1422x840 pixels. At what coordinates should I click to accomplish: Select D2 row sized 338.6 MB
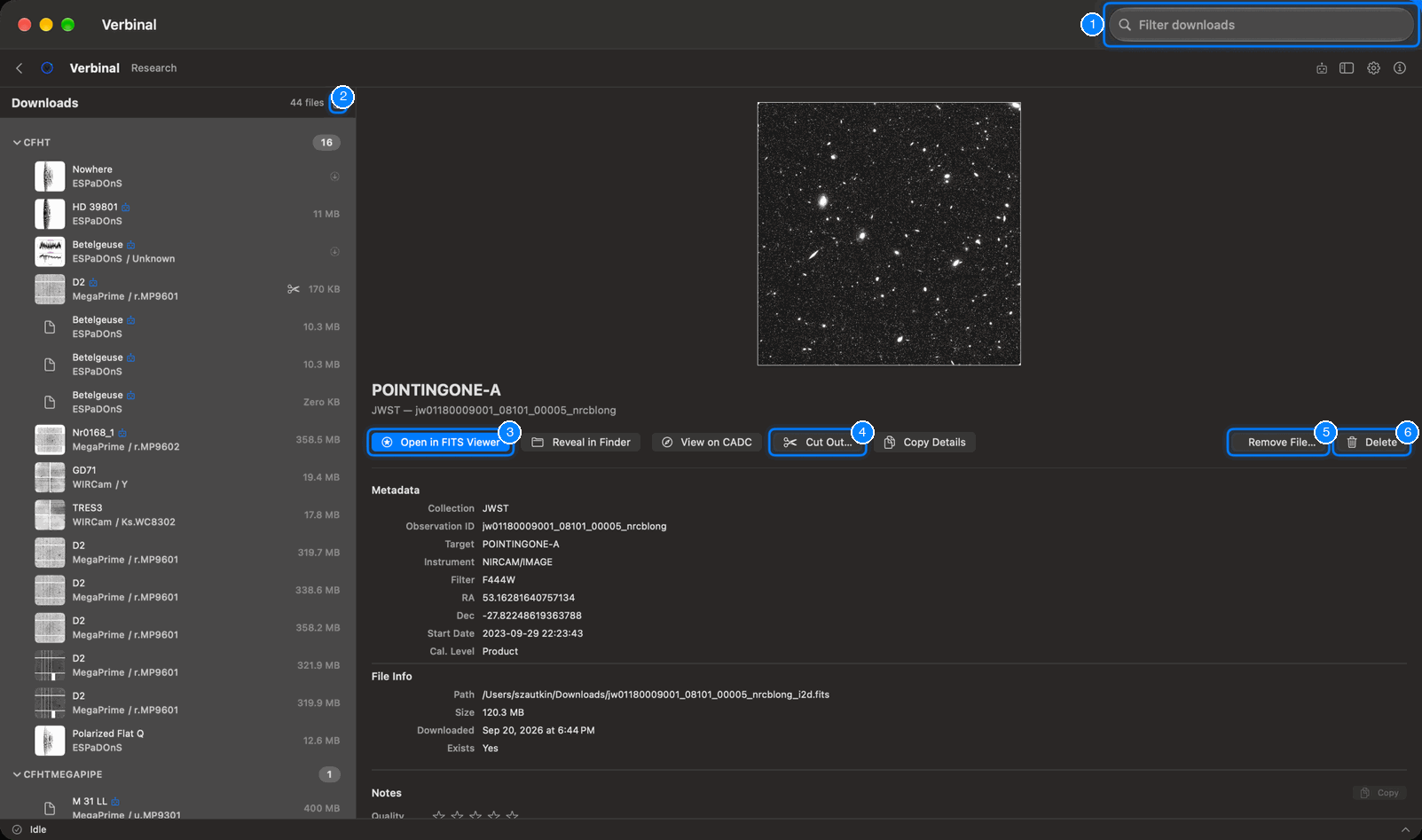(177, 590)
